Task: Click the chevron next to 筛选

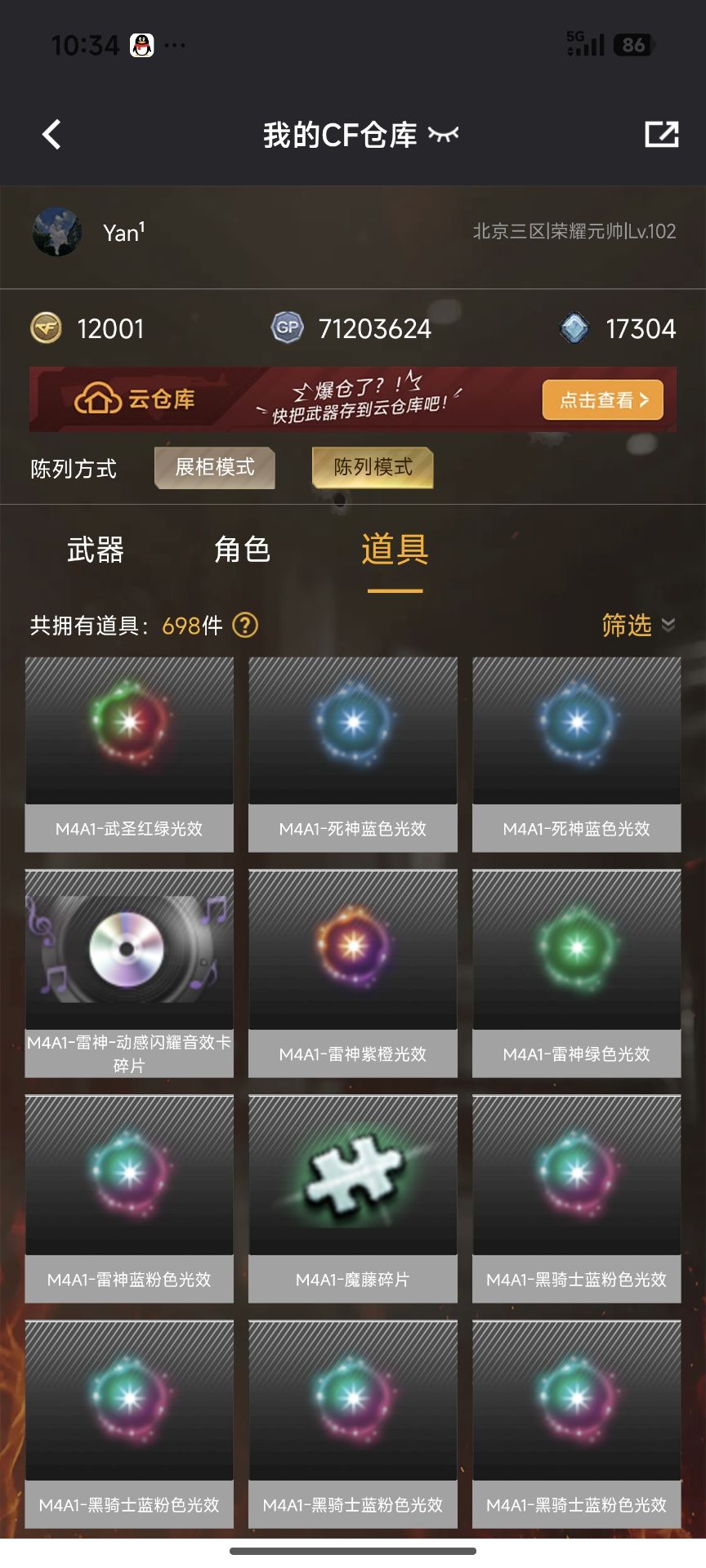Action: pyautogui.click(x=668, y=626)
